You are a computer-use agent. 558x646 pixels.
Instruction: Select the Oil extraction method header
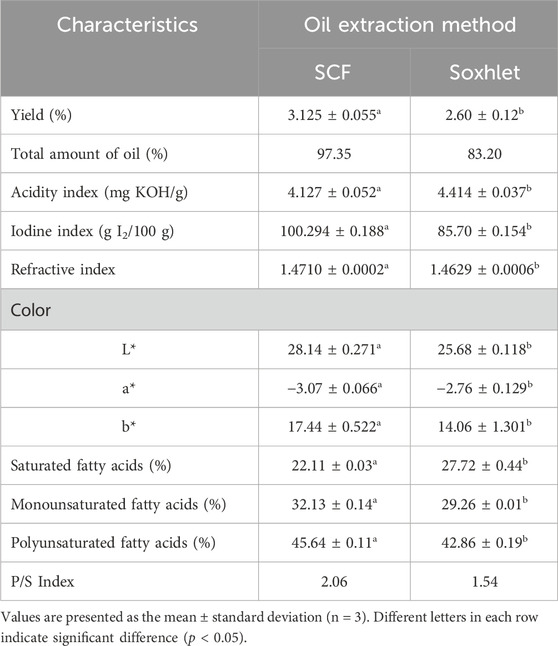click(x=410, y=25)
